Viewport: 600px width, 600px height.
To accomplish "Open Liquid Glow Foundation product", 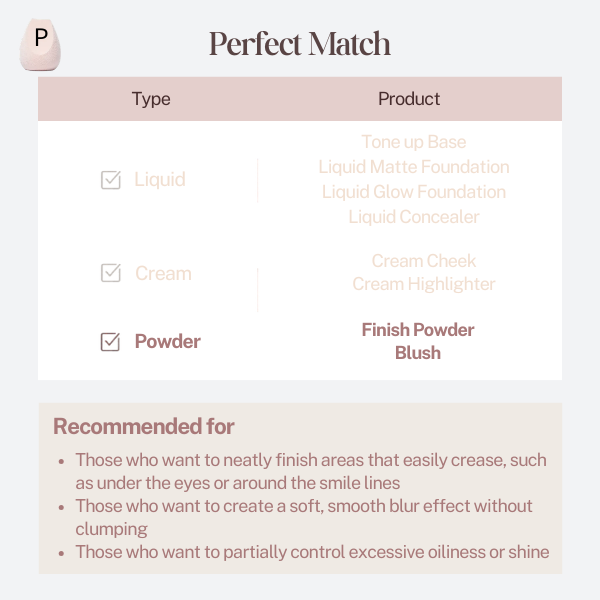I will tap(414, 192).
